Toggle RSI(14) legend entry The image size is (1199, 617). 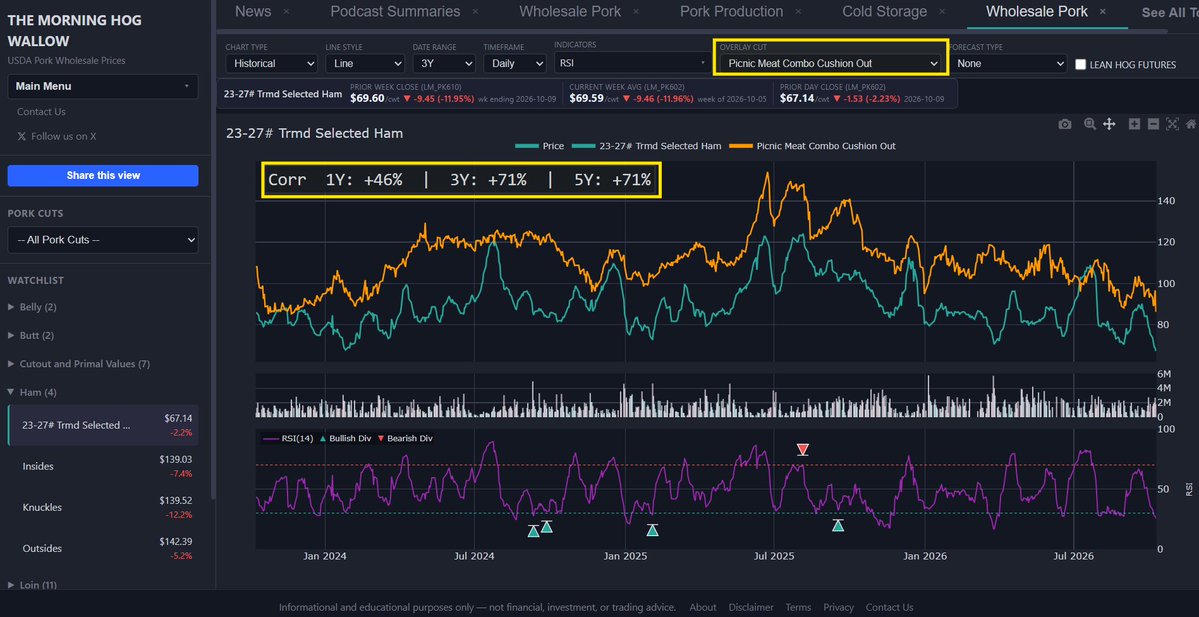[288, 439]
